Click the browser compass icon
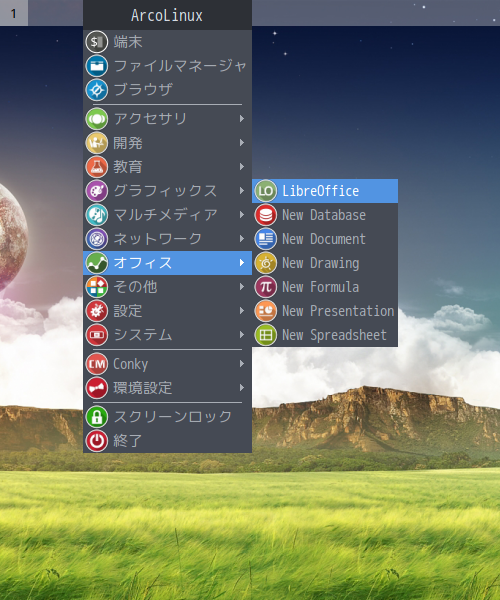 96,90
